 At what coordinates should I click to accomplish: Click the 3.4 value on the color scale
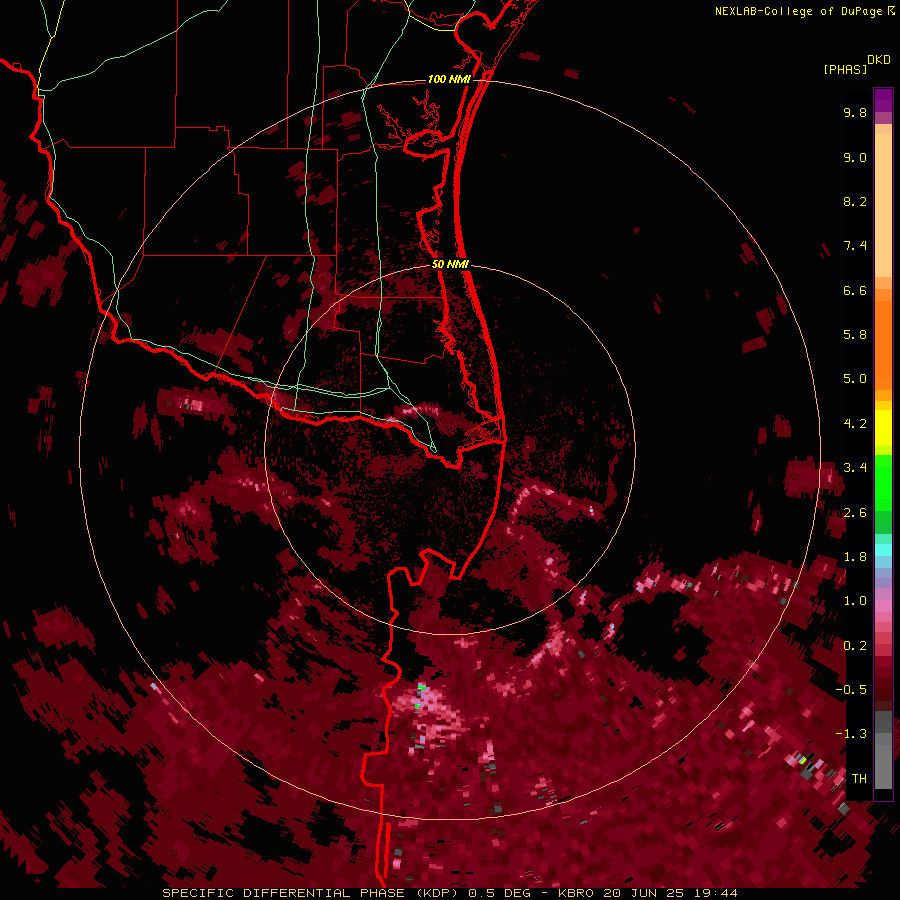(x=855, y=467)
